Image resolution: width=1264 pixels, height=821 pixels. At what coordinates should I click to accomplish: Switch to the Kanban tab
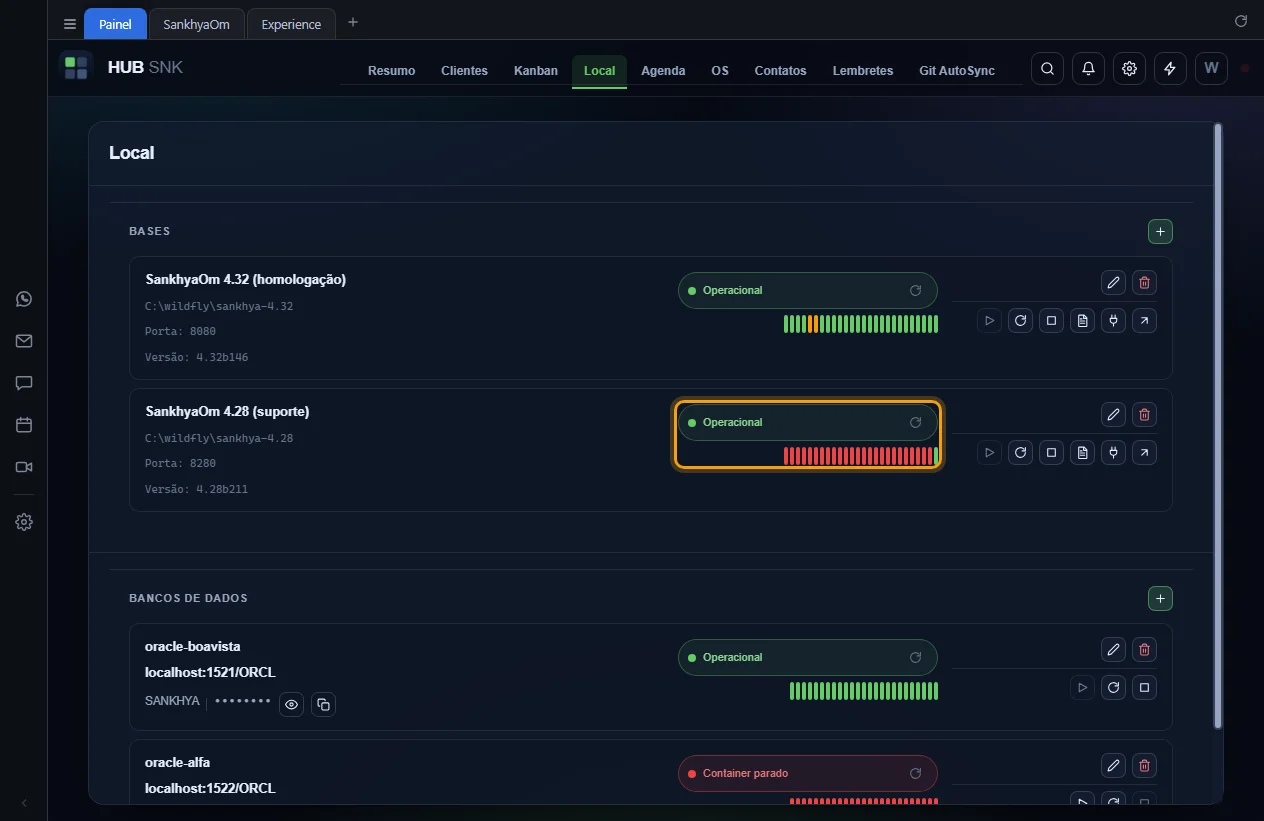pyautogui.click(x=536, y=71)
